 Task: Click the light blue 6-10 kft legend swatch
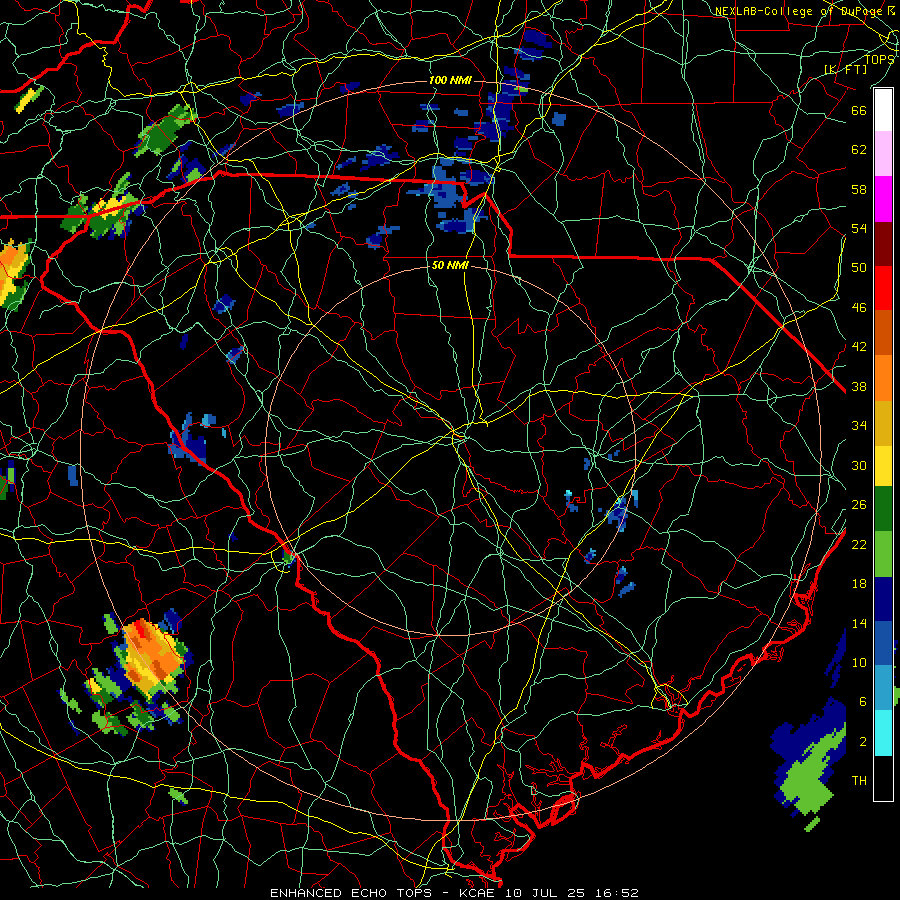tap(883, 687)
